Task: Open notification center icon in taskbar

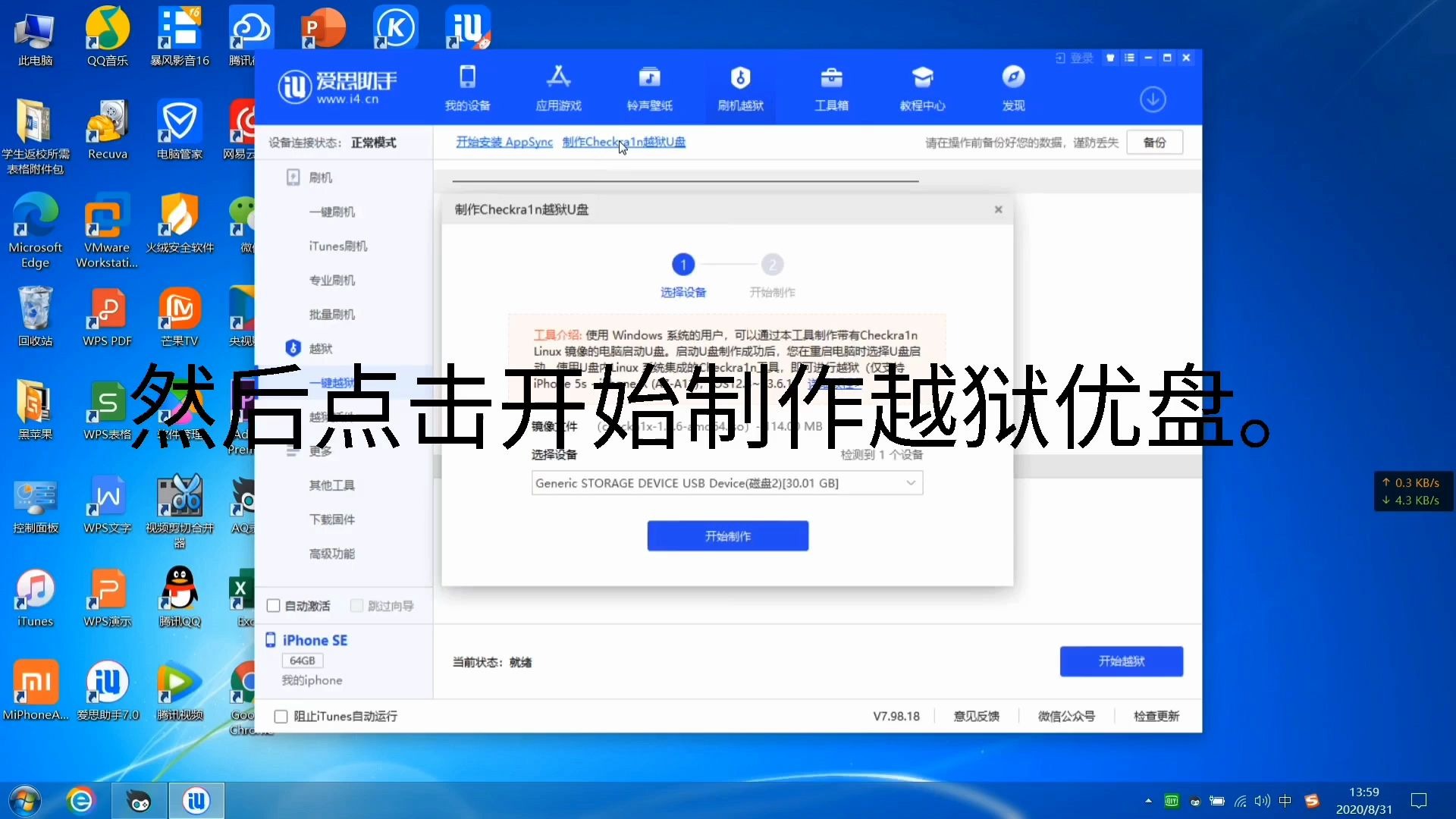Action: (x=1419, y=801)
